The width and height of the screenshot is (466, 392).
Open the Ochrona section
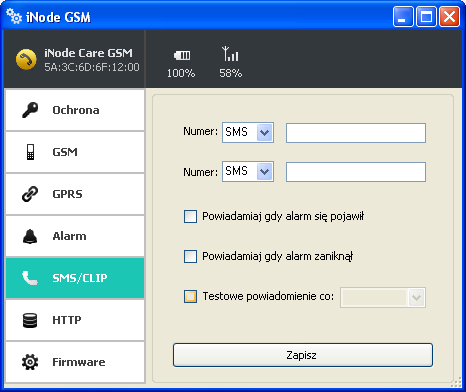[75, 110]
